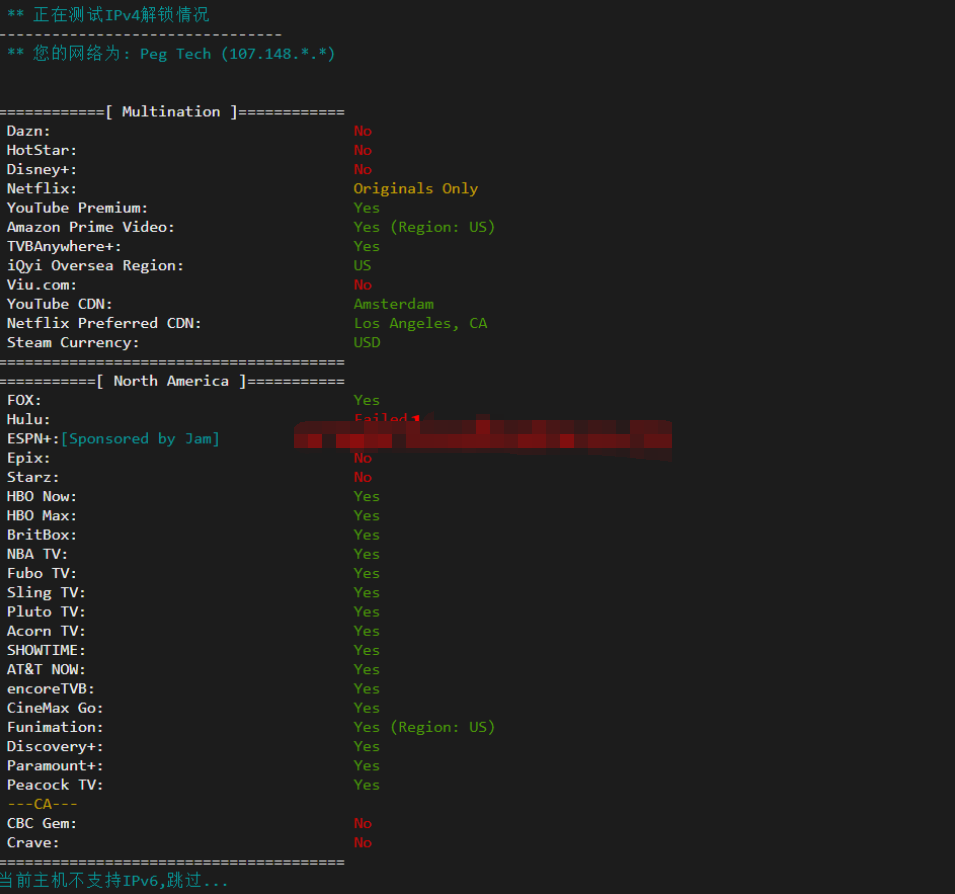This screenshot has height=894, width=955.
Task: Select the BritBox label
Action: point(42,535)
